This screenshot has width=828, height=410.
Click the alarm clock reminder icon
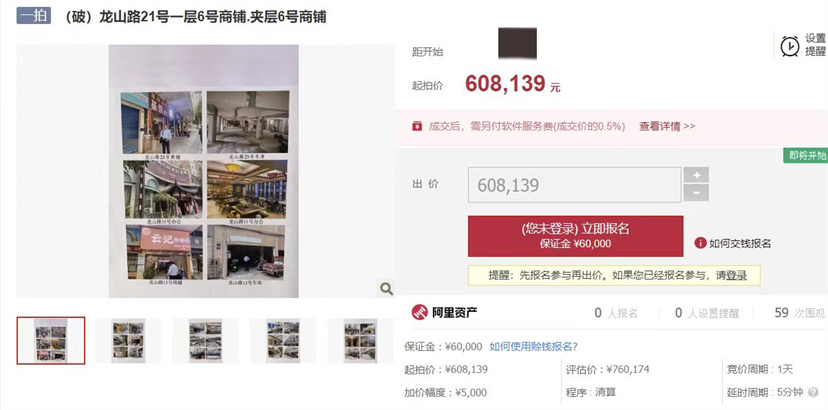[790, 46]
